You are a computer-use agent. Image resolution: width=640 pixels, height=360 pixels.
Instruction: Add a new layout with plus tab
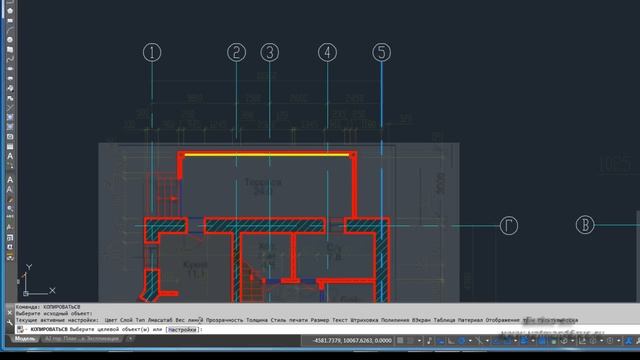pyautogui.click(x=130, y=339)
